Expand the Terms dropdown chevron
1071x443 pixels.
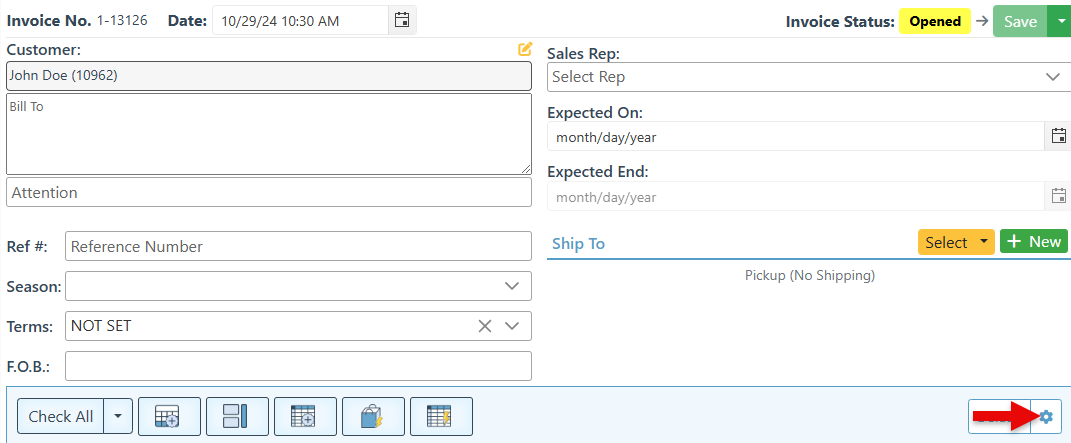[512, 326]
